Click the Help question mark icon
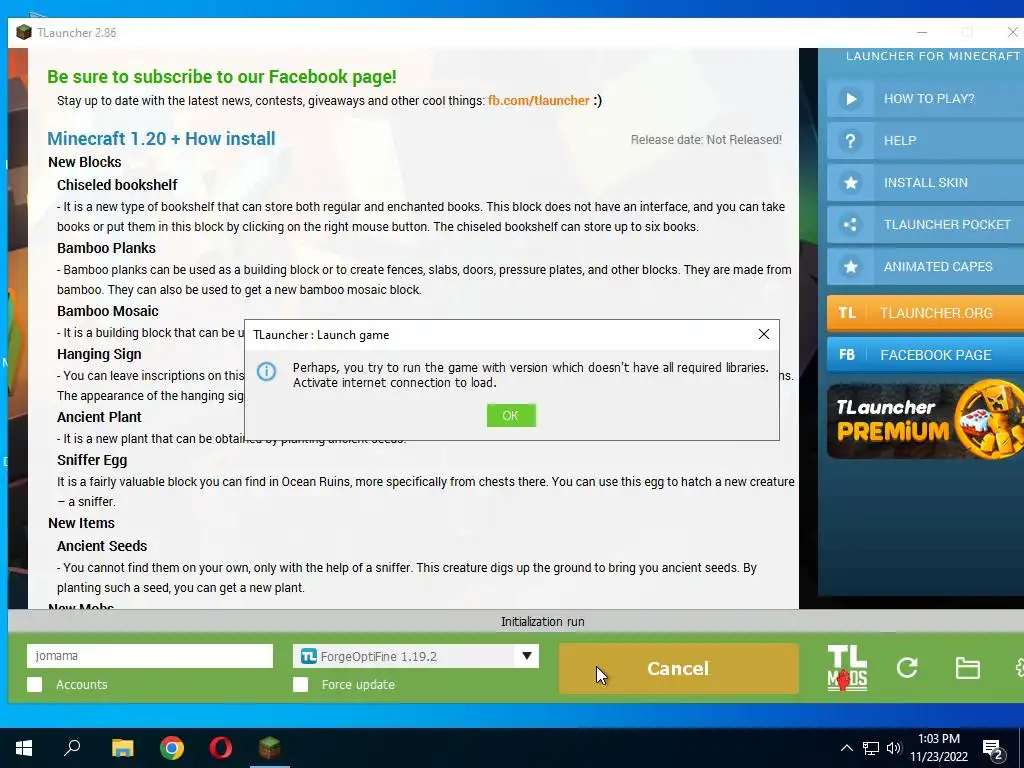1024x768 pixels. pyautogui.click(x=850, y=140)
